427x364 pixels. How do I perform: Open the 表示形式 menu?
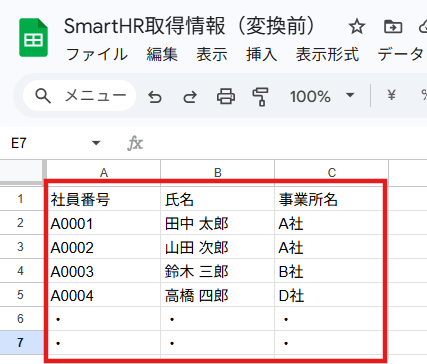tap(327, 54)
